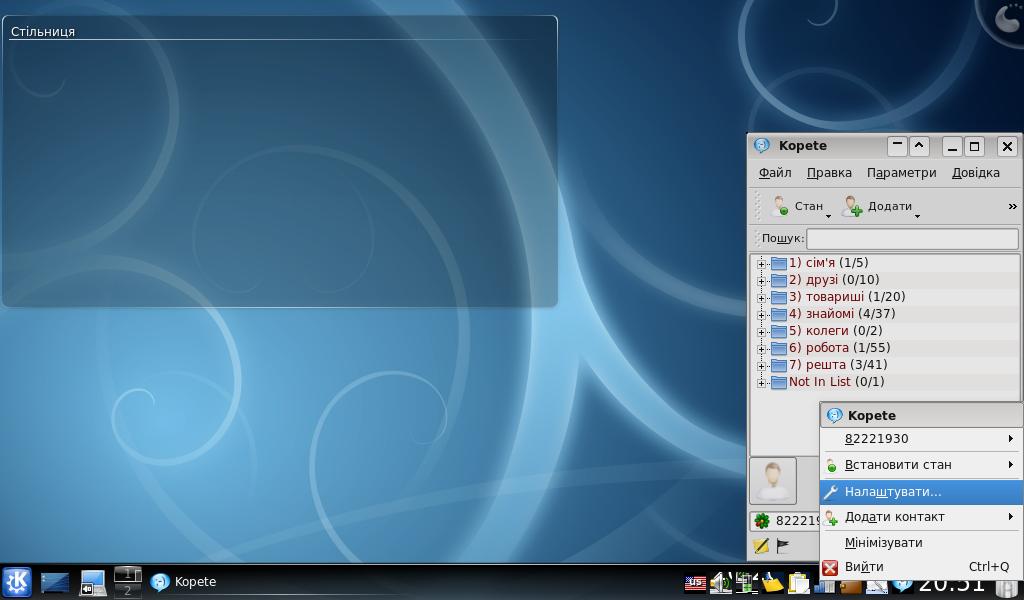Click the US keyboard layout flag
This screenshot has height=600, width=1024.
pyautogui.click(x=696, y=582)
